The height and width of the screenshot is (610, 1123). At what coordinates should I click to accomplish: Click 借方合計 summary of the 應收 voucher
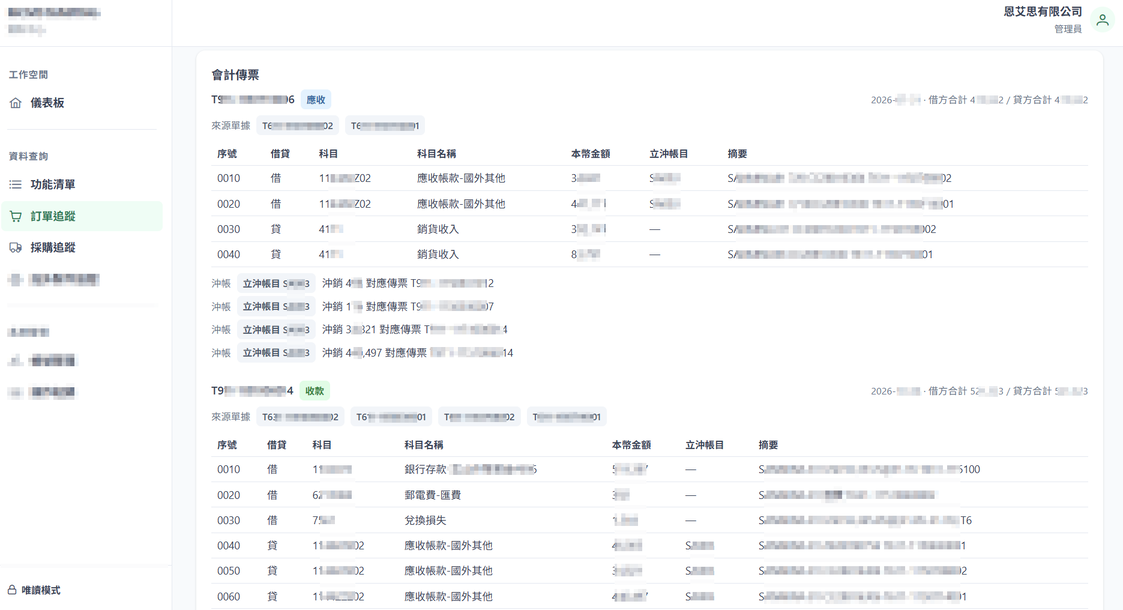click(966, 100)
